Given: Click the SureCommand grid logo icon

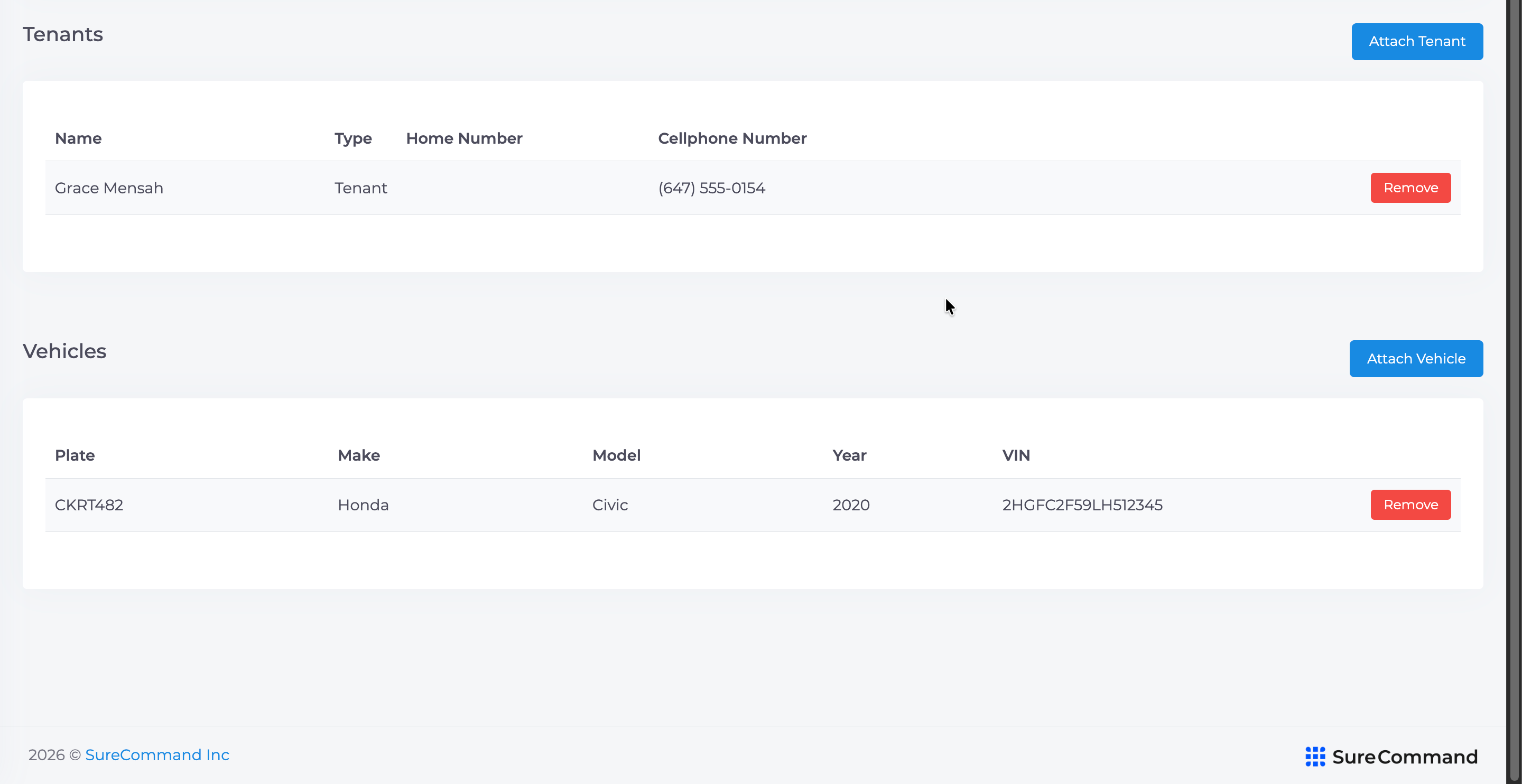Looking at the screenshot, I should [1315, 757].
